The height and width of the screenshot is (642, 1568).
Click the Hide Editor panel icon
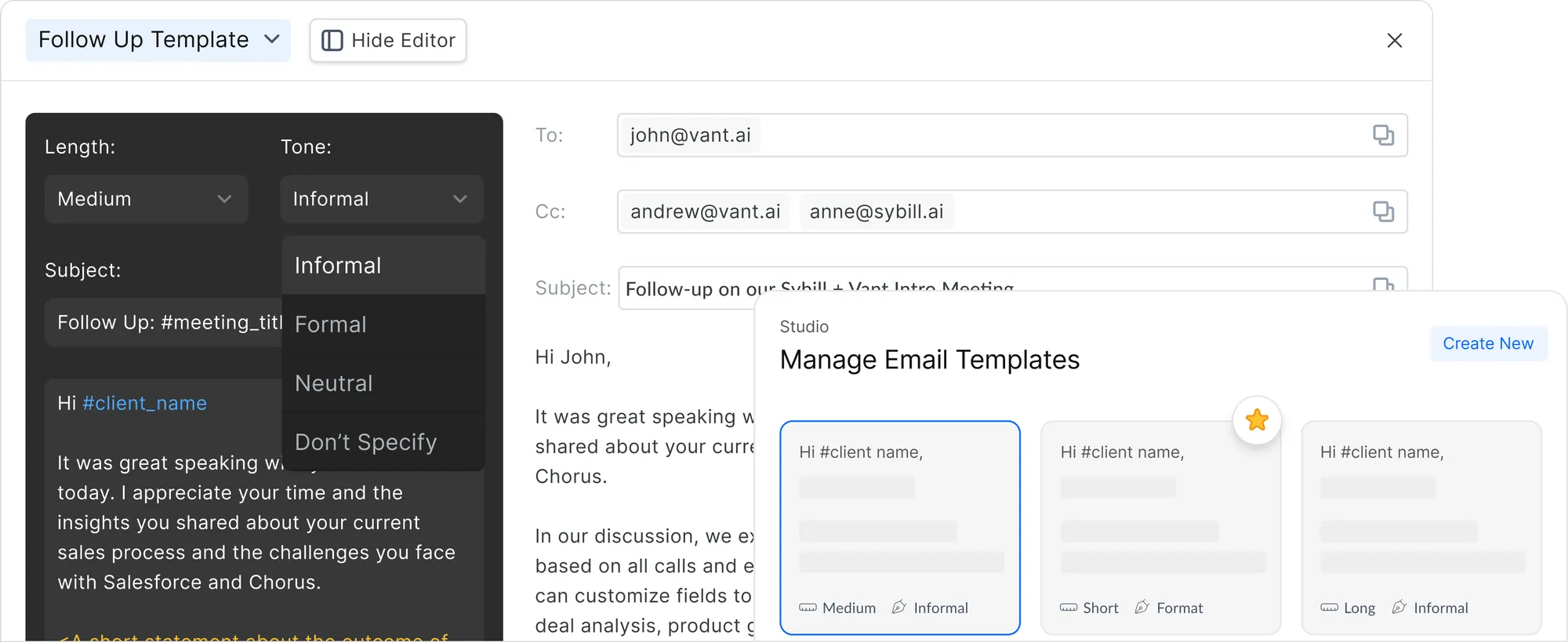coord(332,41)
